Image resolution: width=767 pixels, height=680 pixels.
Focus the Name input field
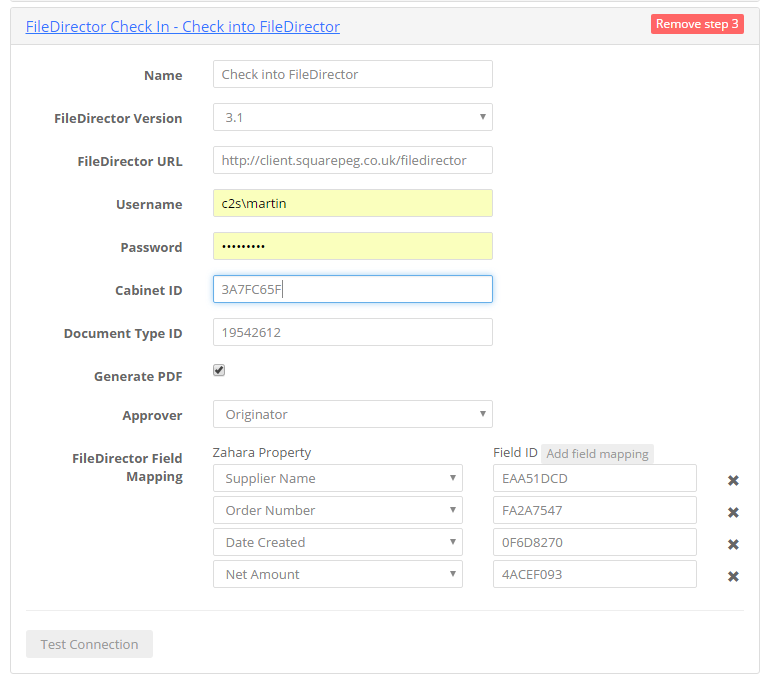tap(353, 74)
